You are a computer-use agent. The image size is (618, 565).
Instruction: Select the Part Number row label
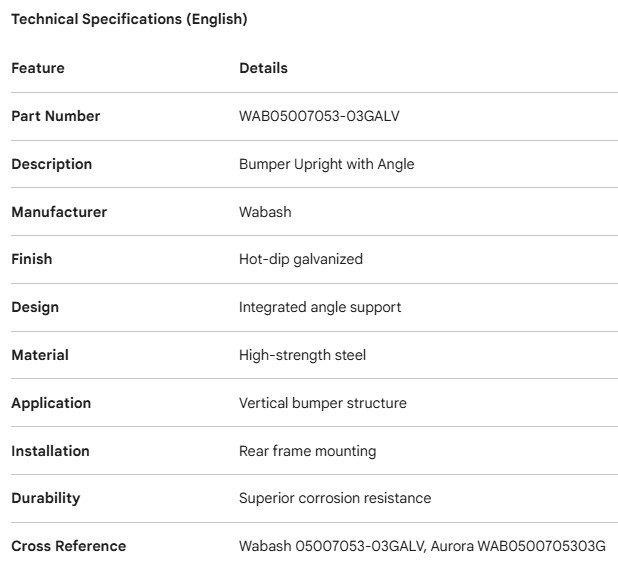(56, 116)
